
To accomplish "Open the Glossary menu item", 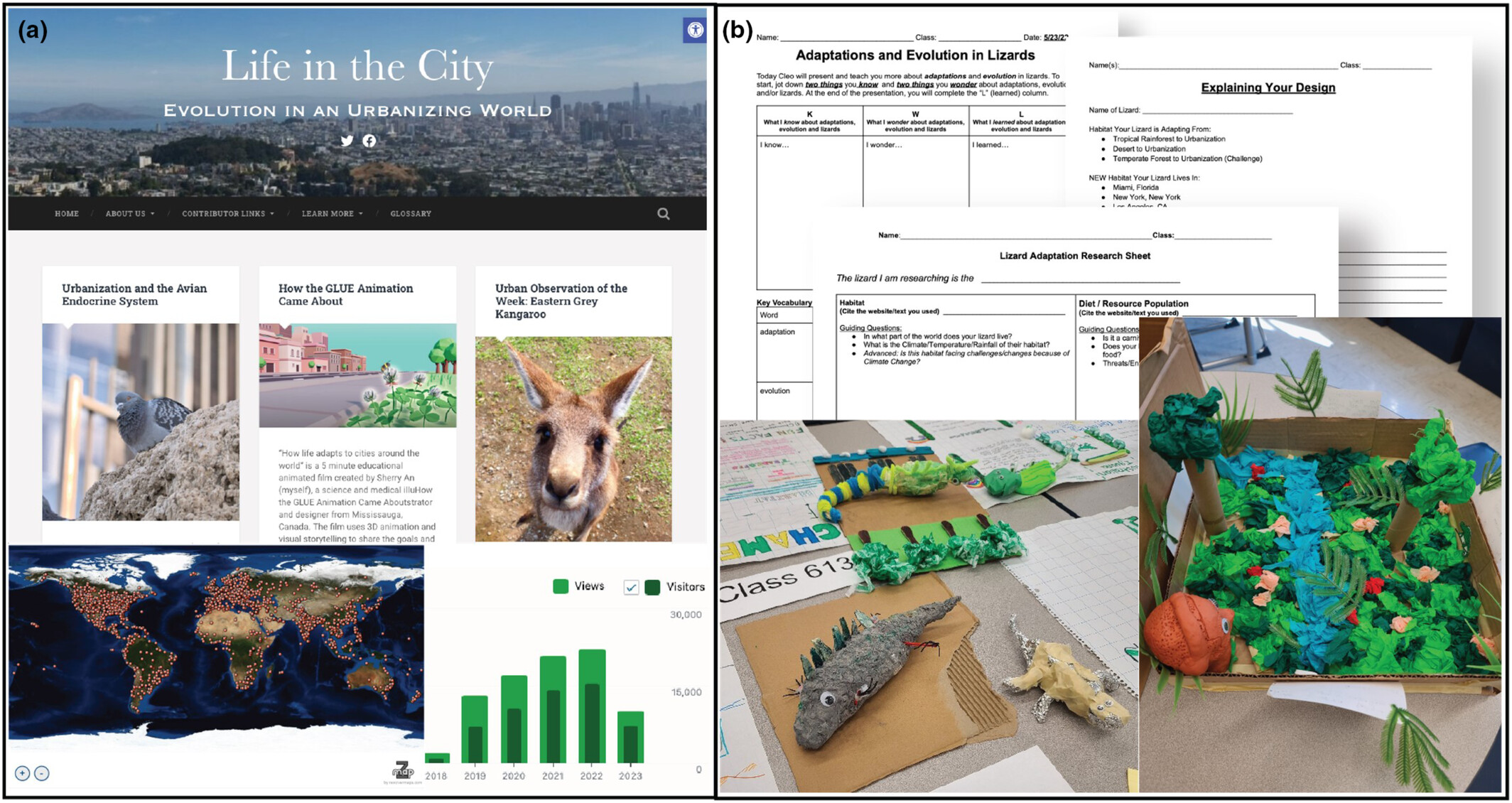I will [411, 213].
